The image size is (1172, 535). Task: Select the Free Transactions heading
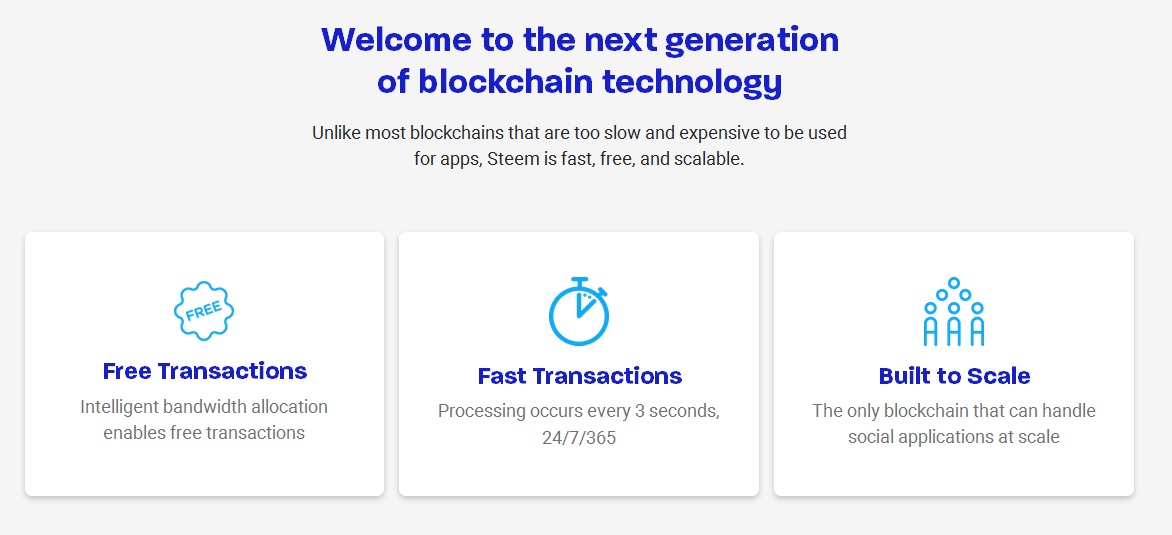[x=205, y=371]
